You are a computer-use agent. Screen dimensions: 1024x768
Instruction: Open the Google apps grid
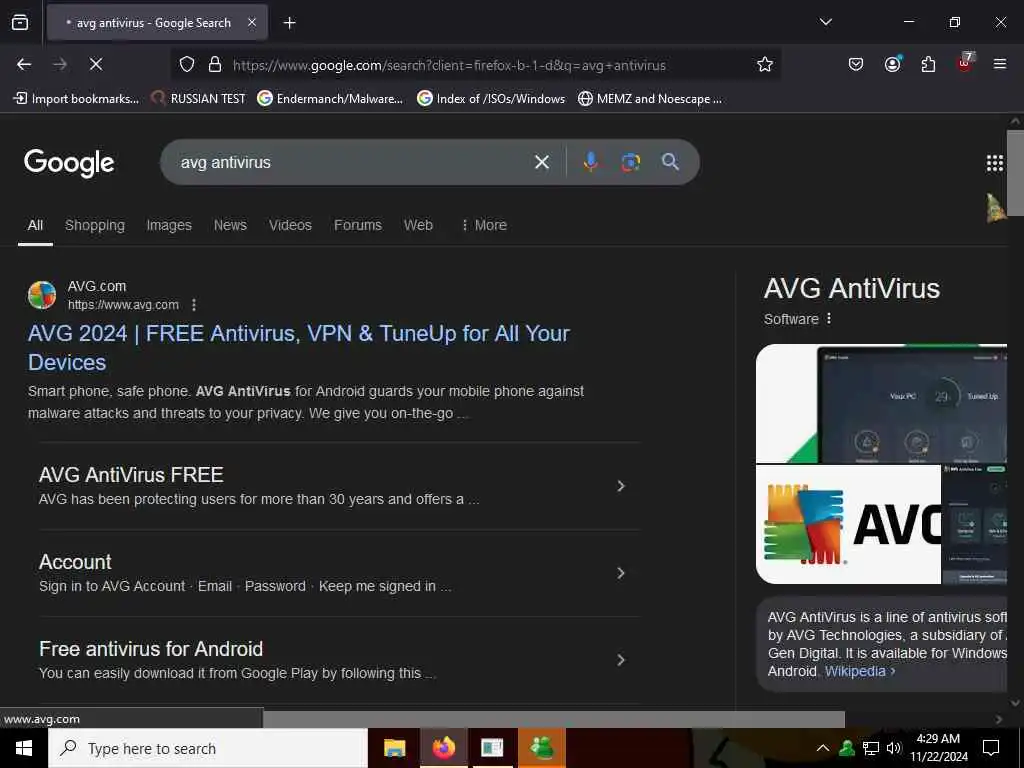pyautogui.click(x=995, y=163)
